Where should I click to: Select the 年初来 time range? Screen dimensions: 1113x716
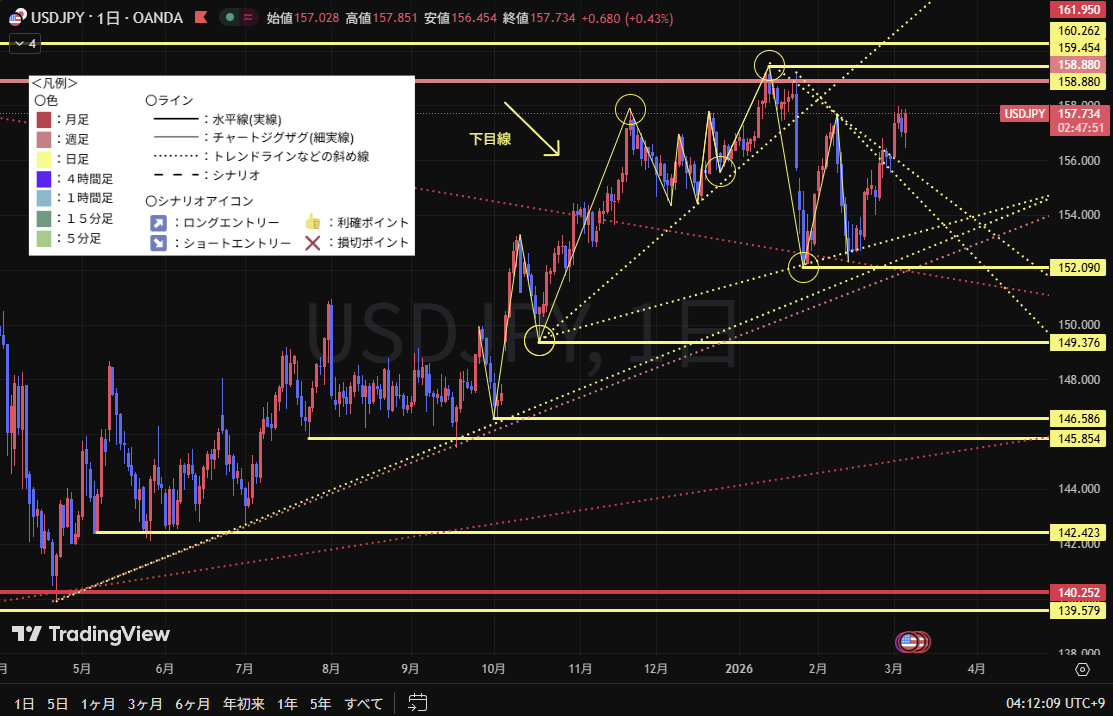tap(243, 703)
